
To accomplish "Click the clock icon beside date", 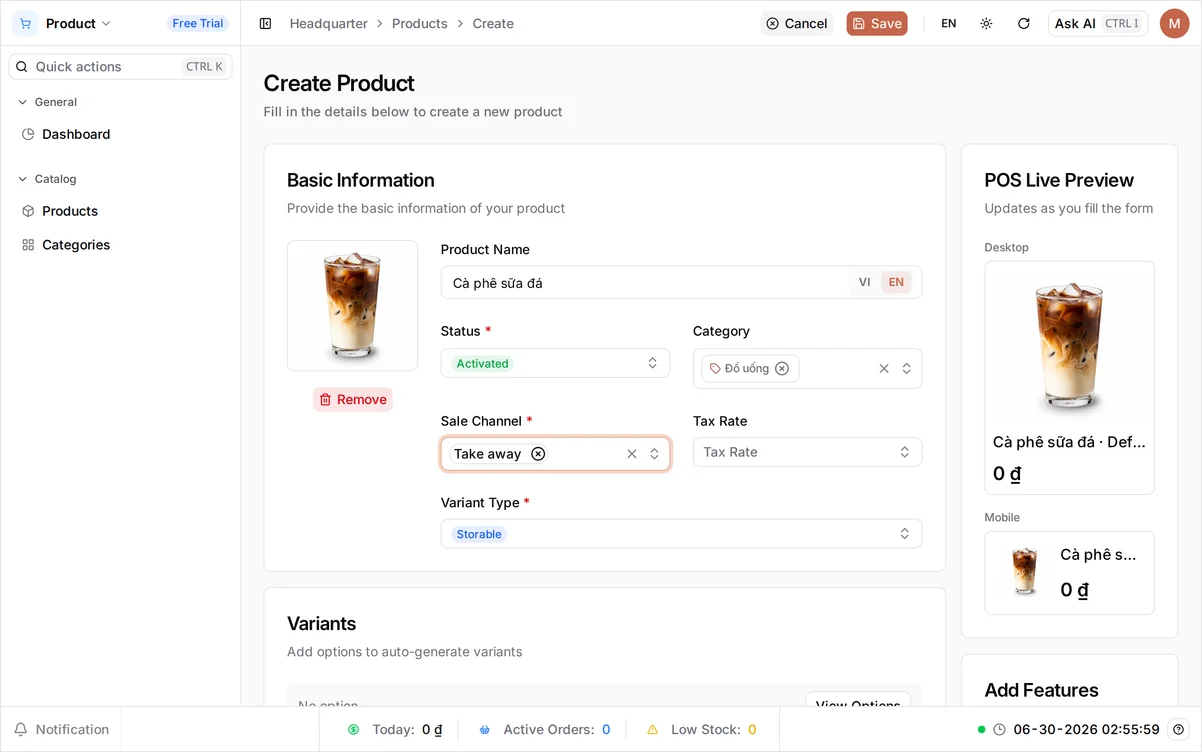I will click(999, 730).
